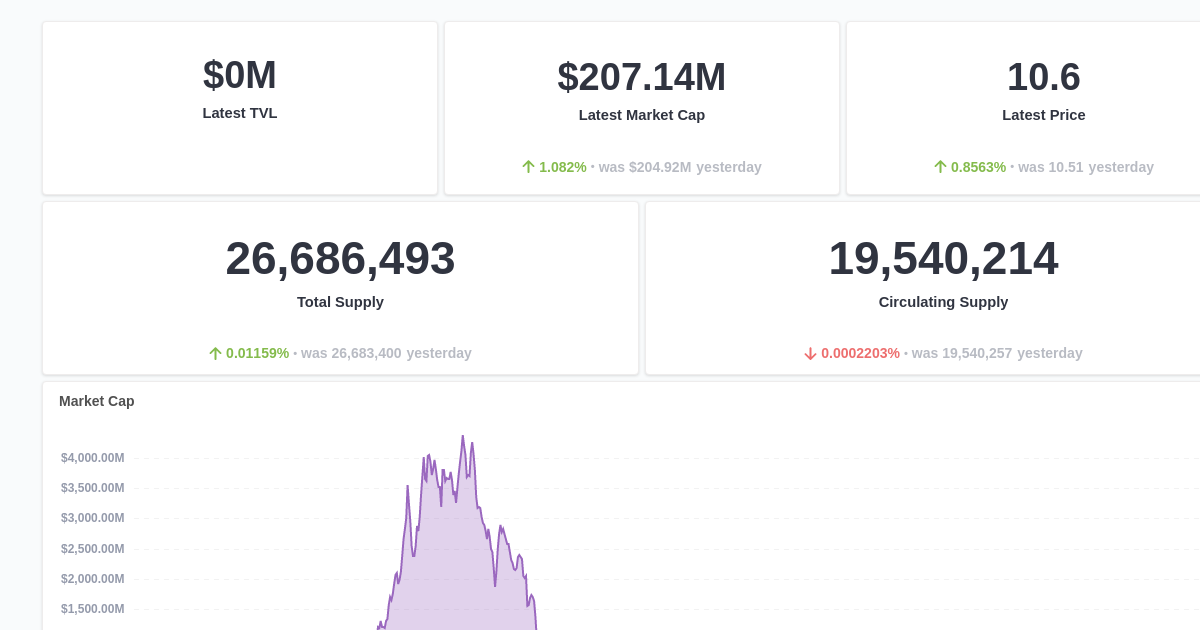The image size is (1200, 630).
Task: Switch to the Market Cap section
Action: click(97, 401)
